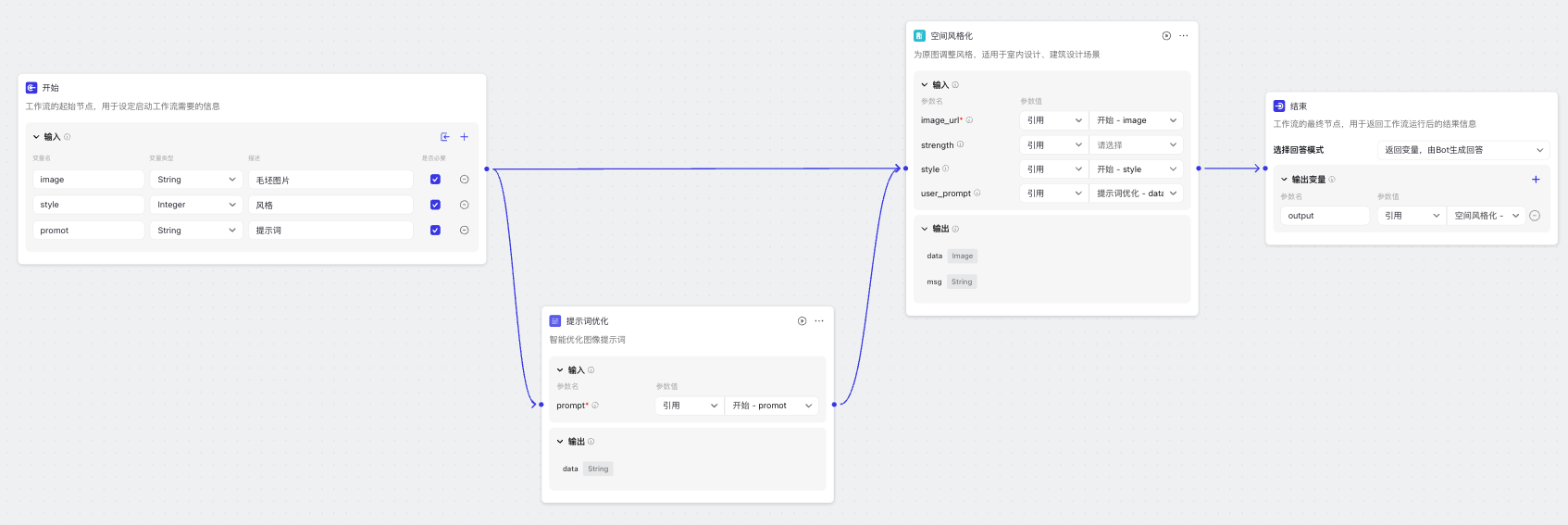Open the ellipsis menu on 空间风格化 node
This screenshot has width=1568, height=525.
[1184, 36]
